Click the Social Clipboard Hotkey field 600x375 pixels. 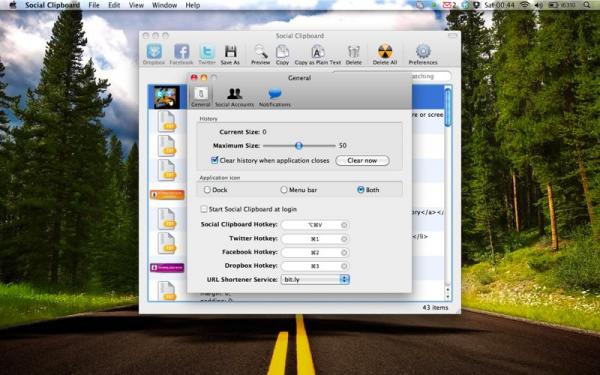[315, 225]
